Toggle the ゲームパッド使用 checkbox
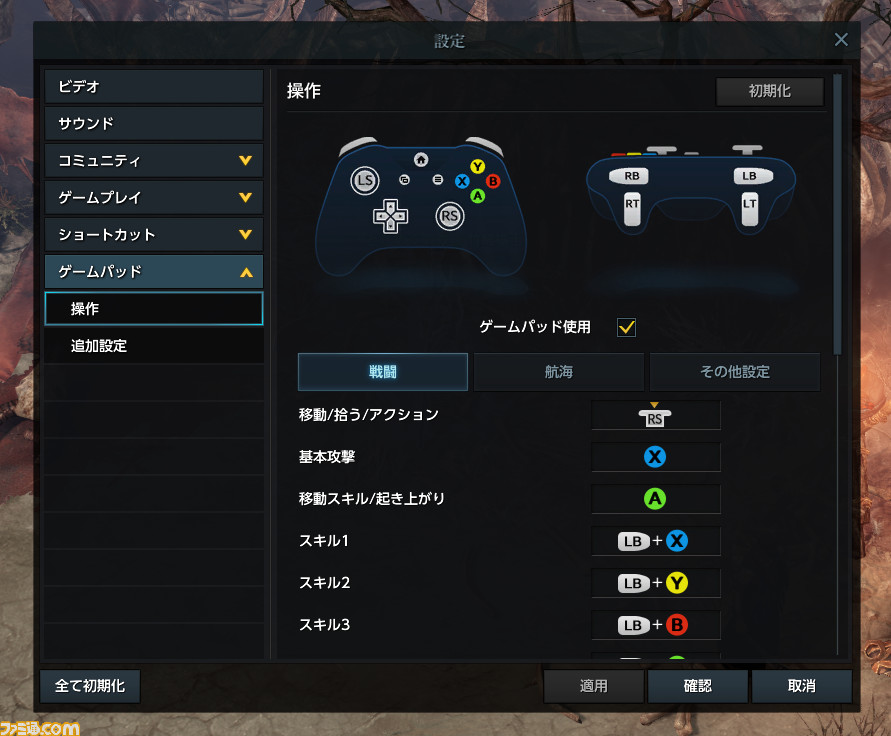Viewport: 891px width, 736px height. point(626,327)
